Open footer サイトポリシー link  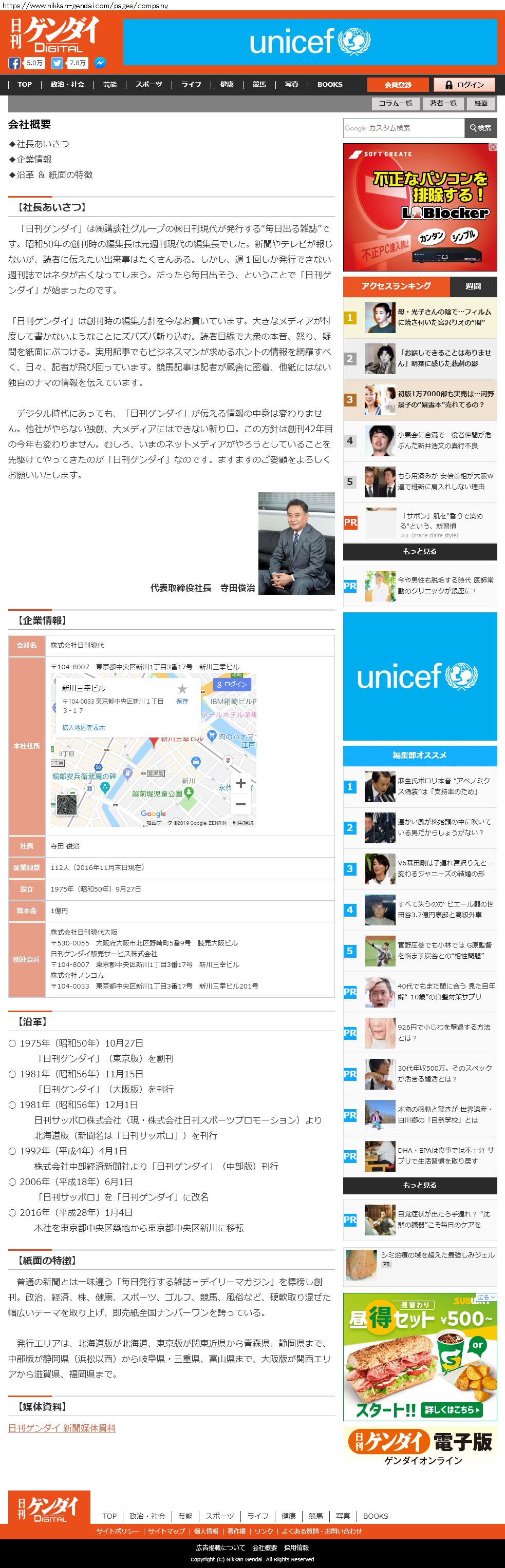(117, 1532)
